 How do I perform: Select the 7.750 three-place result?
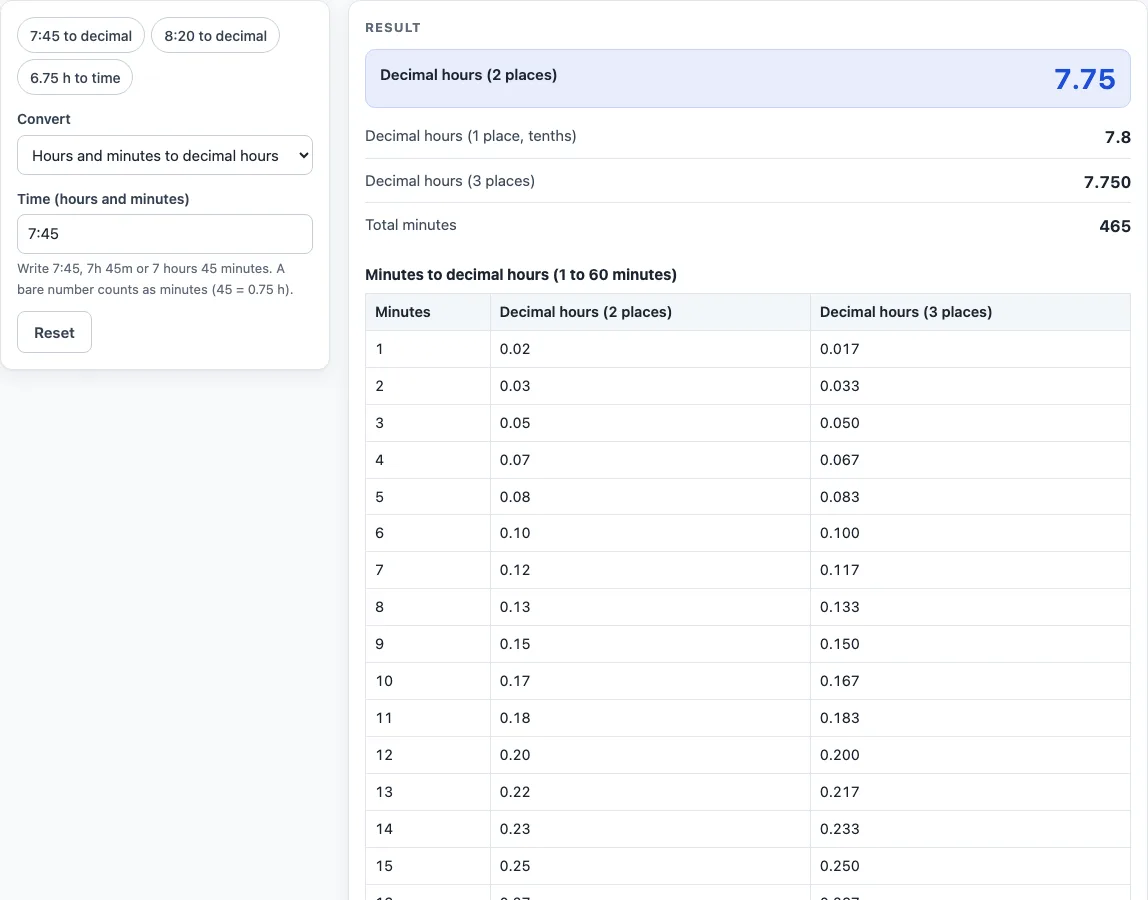pyautogui.click(x=1107, y=182)
